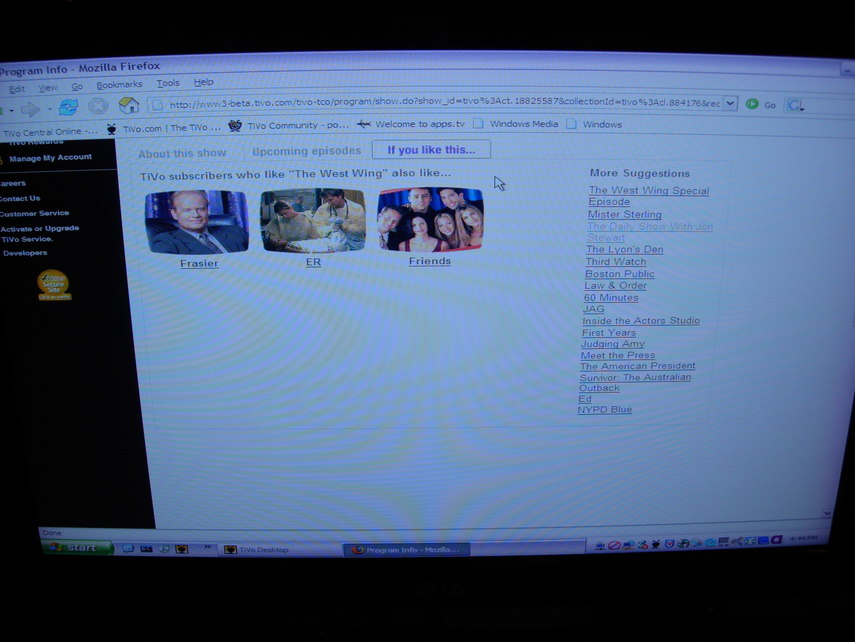
Task: Click the VeriSign Secure Site badge
Action: pos(53,285)
